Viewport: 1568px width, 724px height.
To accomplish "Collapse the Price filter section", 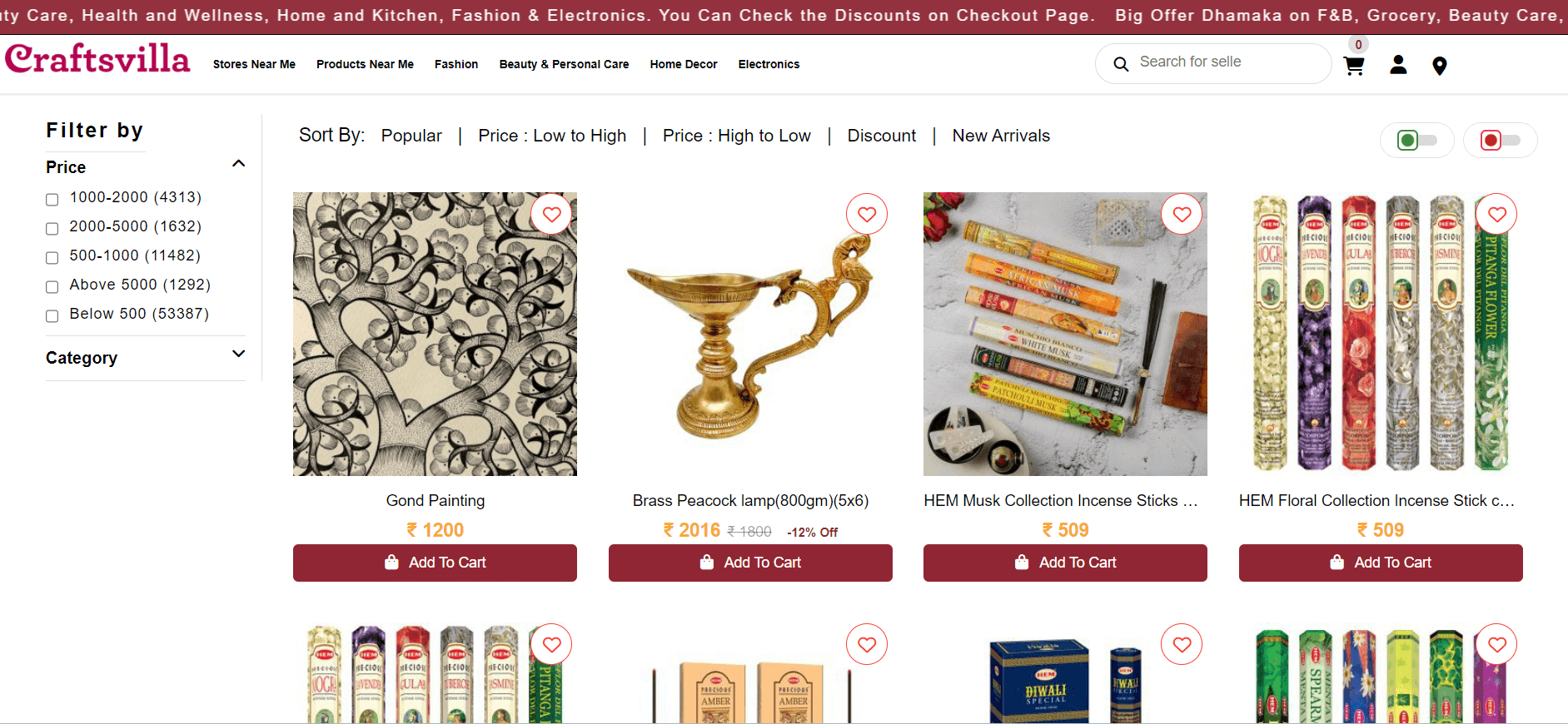I will pos(238,164).
